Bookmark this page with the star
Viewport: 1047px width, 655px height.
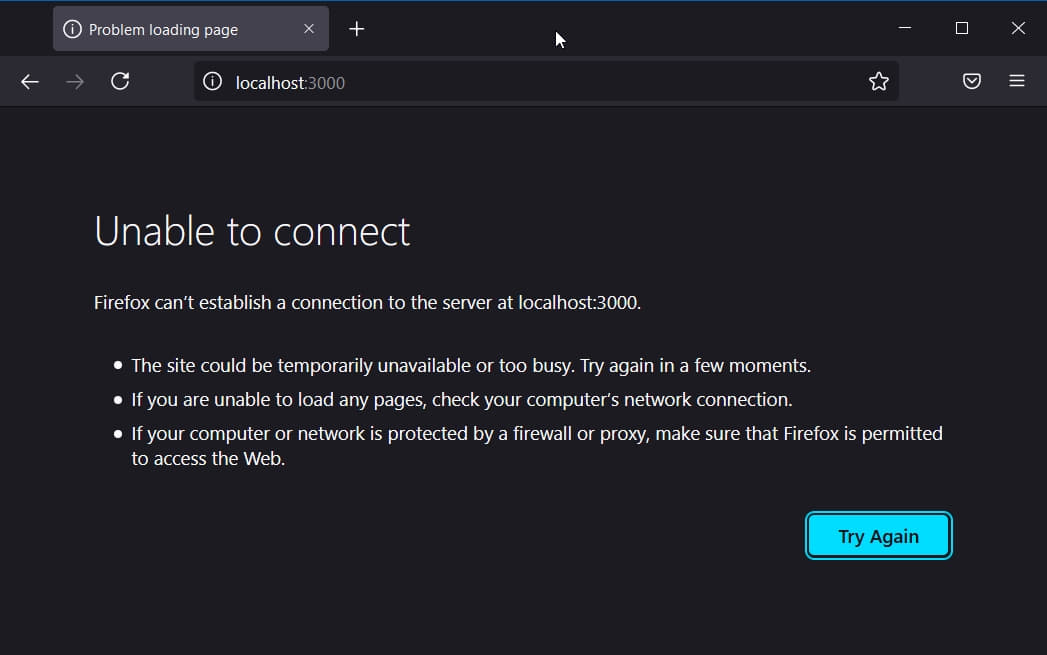(x=879, y=81)
